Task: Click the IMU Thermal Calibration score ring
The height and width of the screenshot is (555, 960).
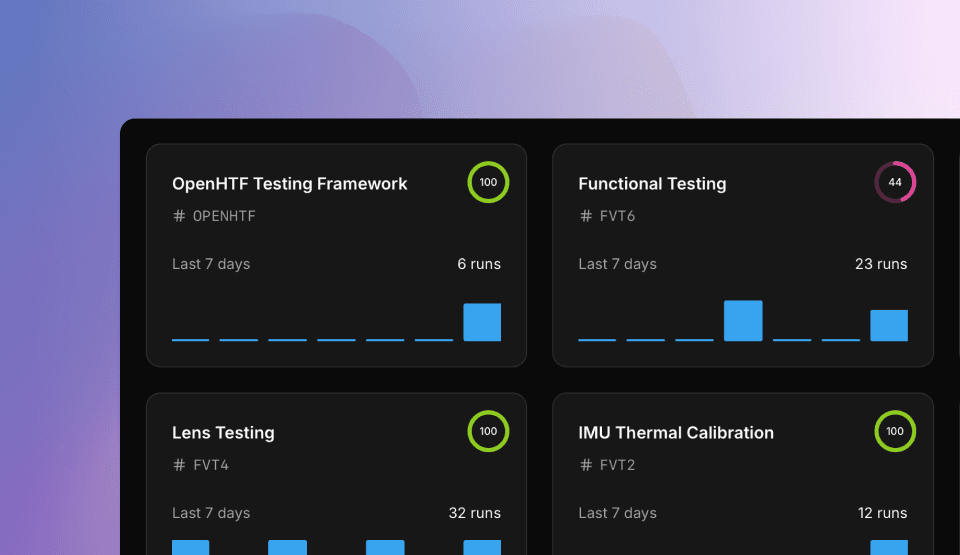Action: coord(895,432)
